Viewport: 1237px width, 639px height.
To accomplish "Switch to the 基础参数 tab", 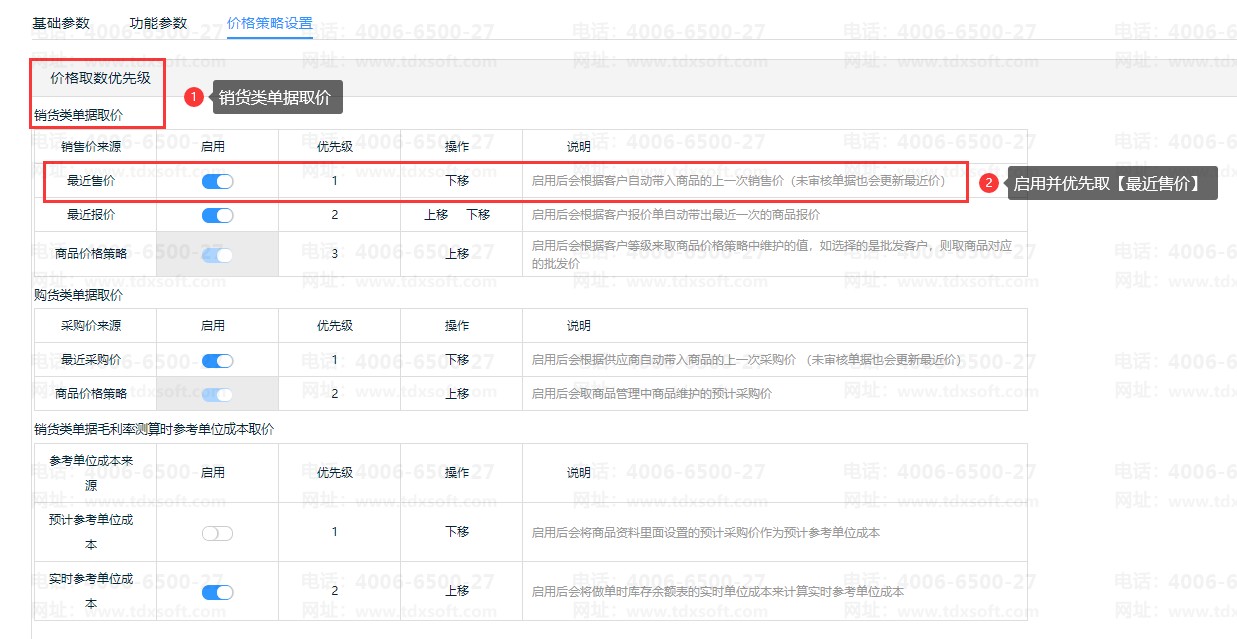I will tap(60, 23).
